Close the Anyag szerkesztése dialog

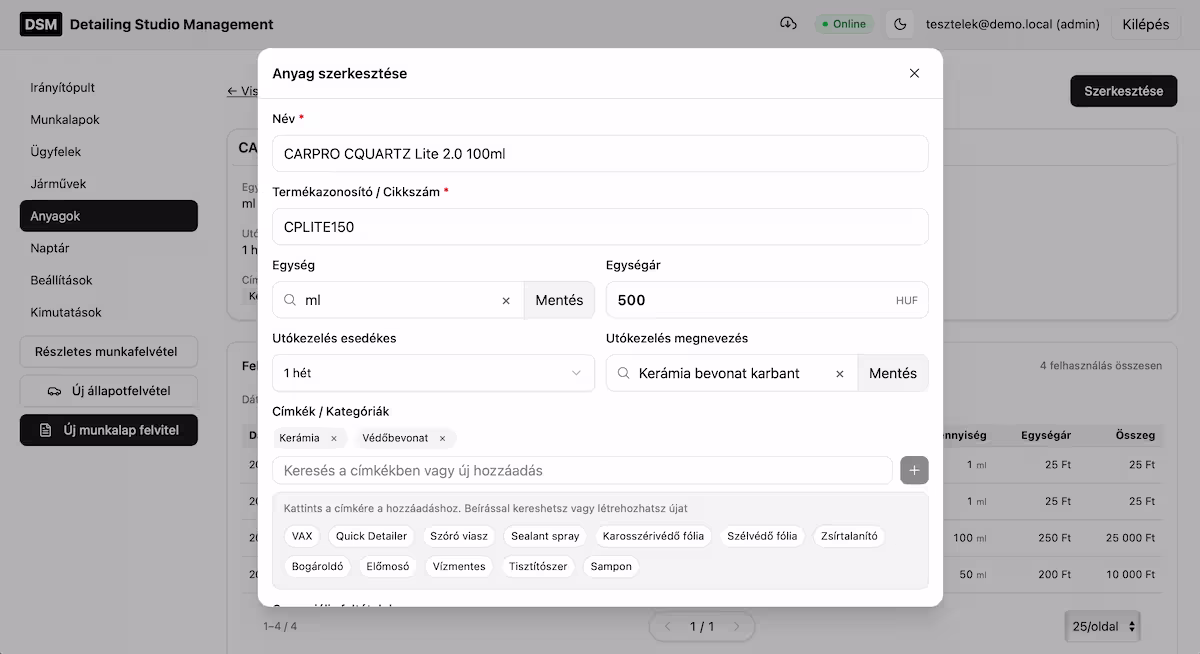pyautogui.click(x=914, y=73)
